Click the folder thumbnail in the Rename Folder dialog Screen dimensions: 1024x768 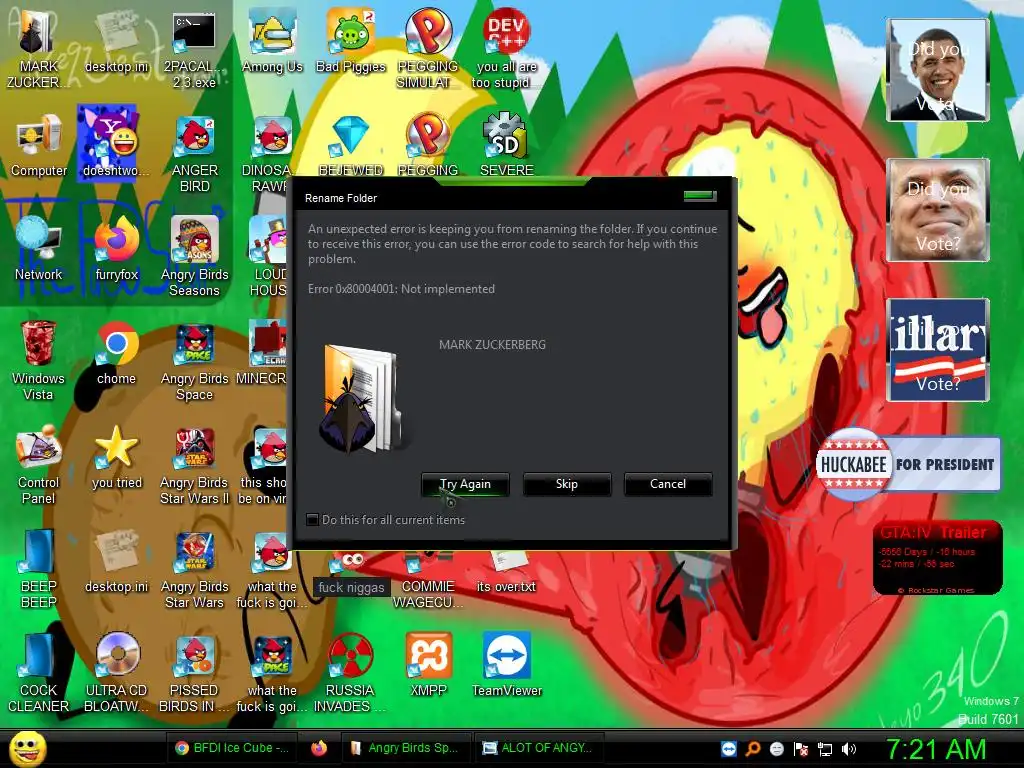[361, 398]
